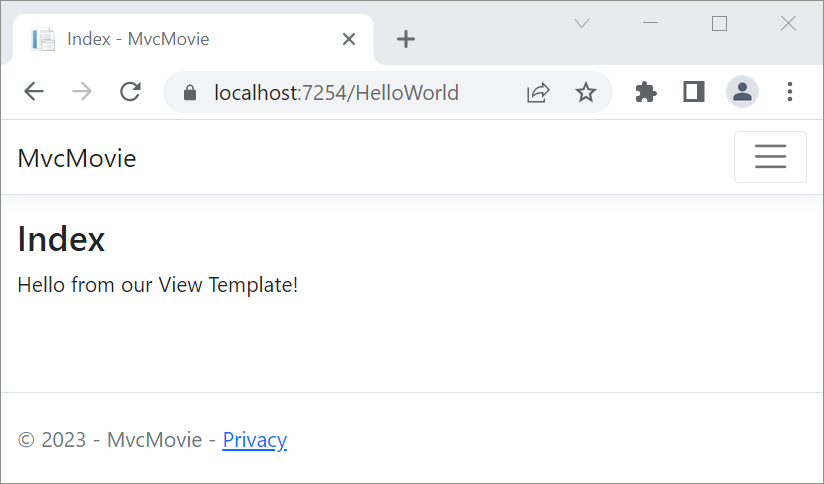Close the Index - MvcMovie tab

(349, 39)
